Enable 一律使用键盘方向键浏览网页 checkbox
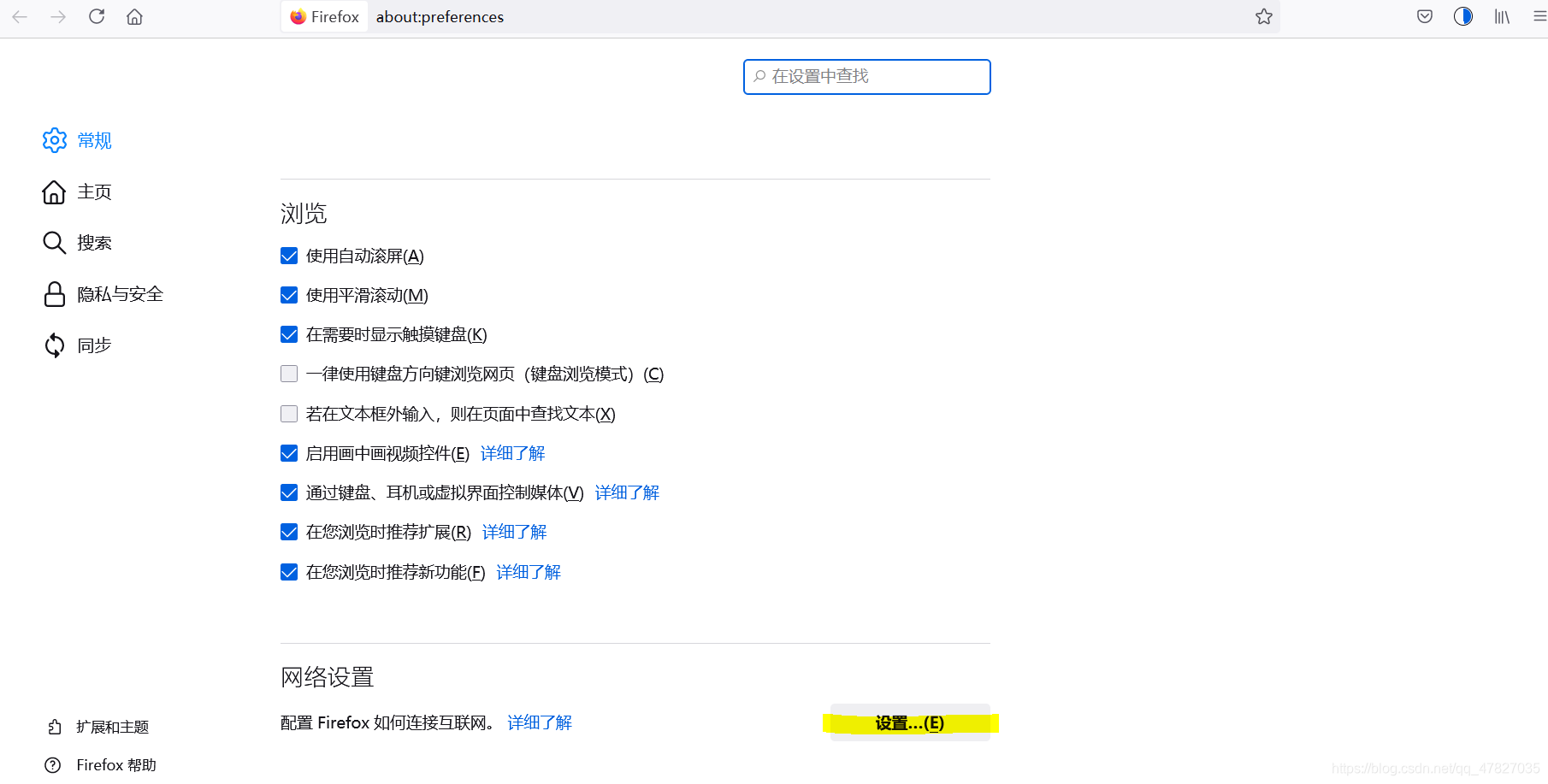1548x784 pixels. tap(289, 374)
